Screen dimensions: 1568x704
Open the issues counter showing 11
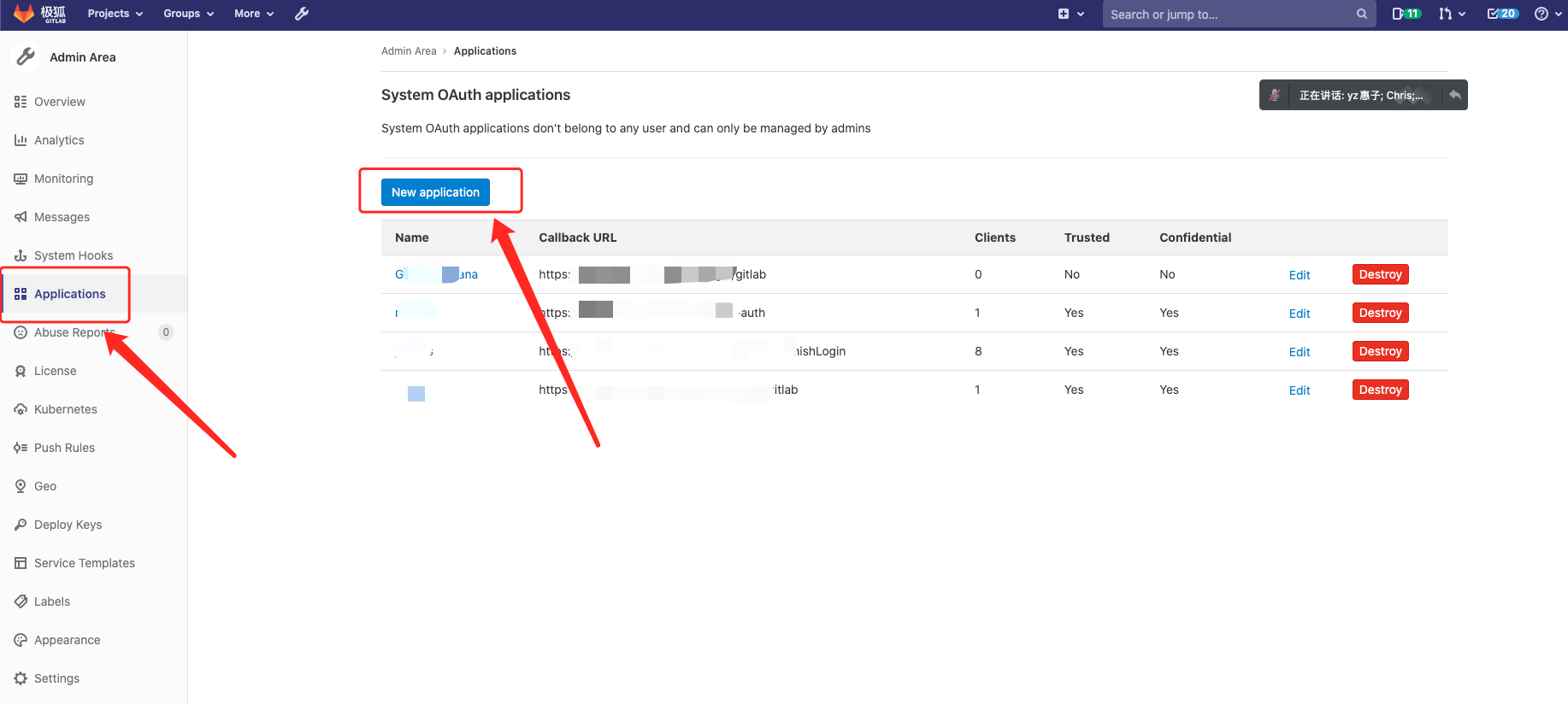1406,14
